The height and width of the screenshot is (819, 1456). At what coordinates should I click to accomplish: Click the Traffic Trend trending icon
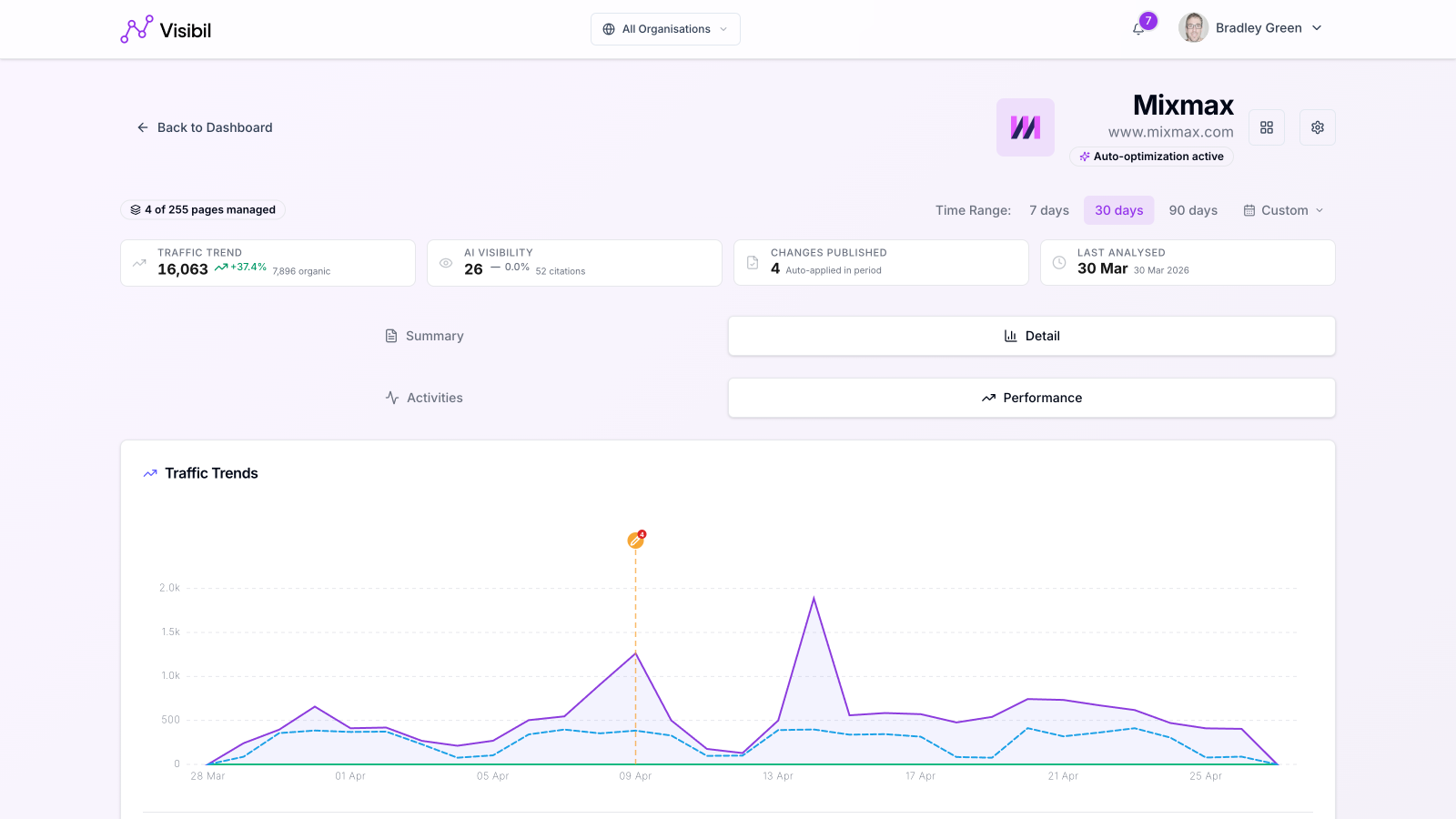click(139, 263)
